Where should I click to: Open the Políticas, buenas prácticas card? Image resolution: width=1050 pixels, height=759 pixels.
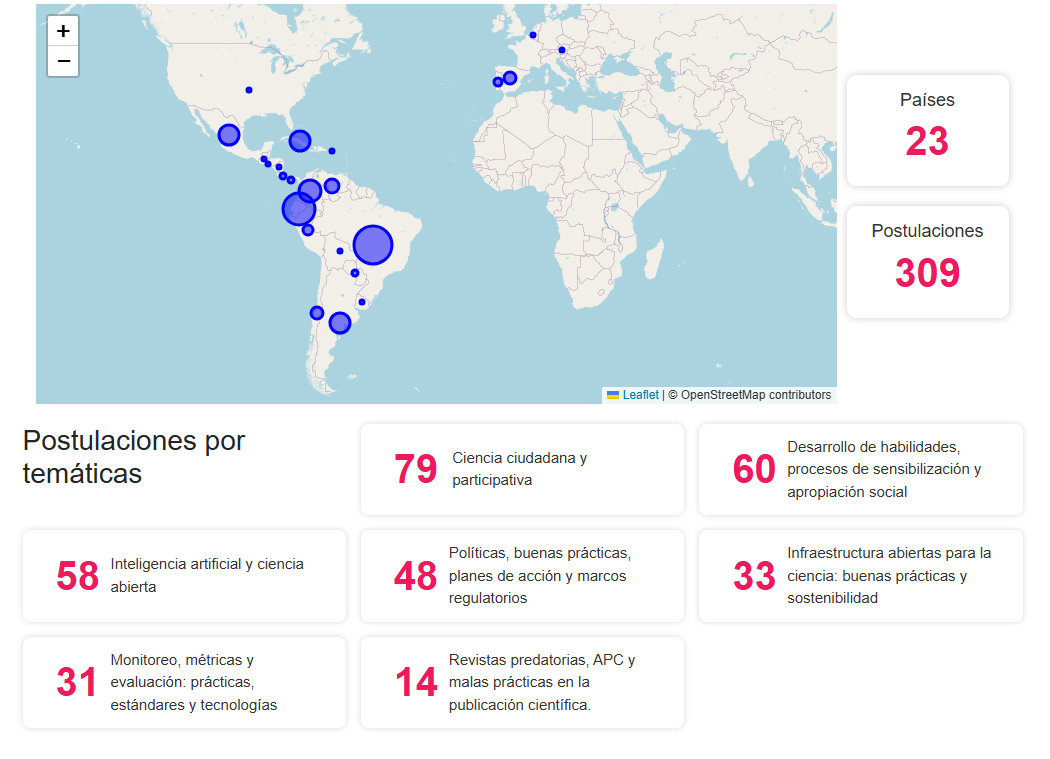(522, 576)
